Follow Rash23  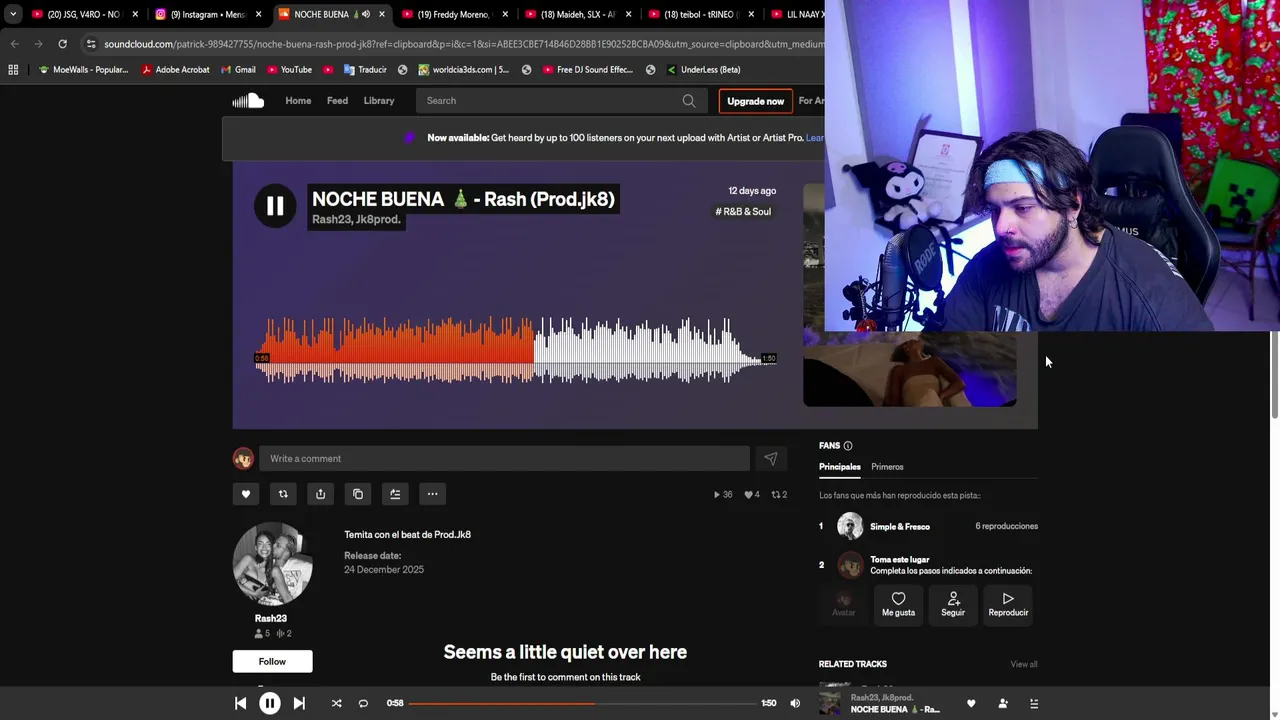tap(272, 661)
